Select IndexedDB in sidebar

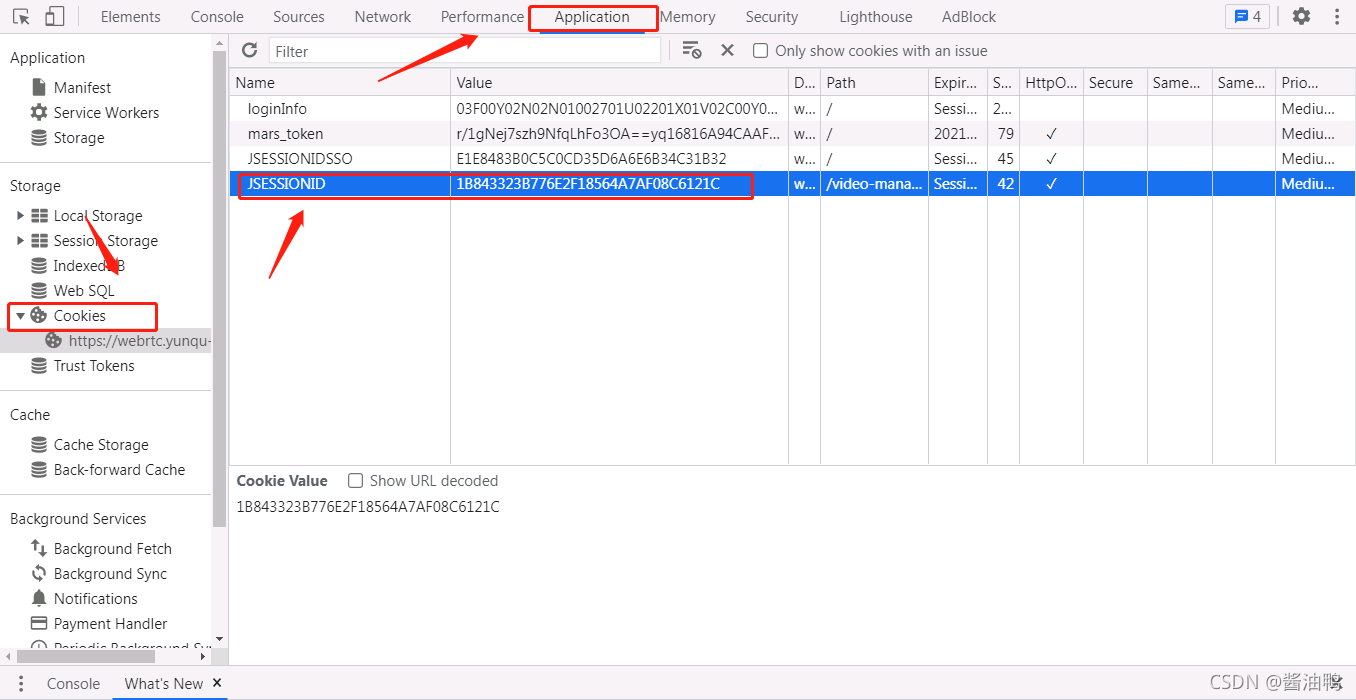[x=89, y=266]
